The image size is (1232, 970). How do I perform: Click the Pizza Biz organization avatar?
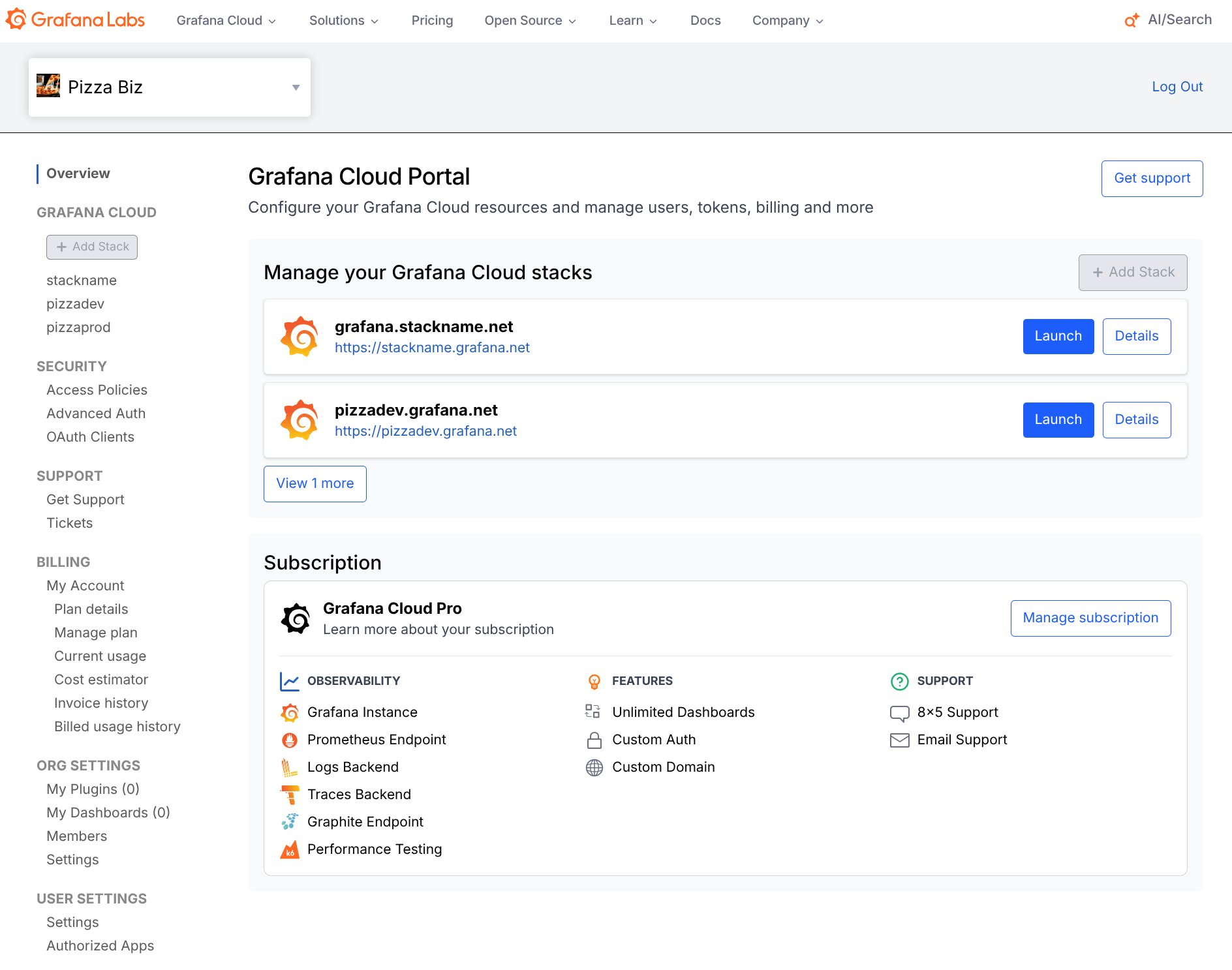(x=48, y=86)
